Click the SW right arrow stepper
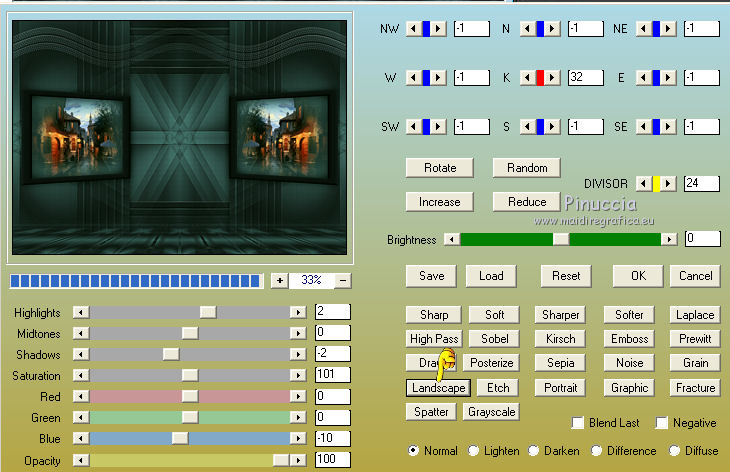Image resolution: width=730 pixels, height=472 pixels. pyautogui.click(x=438, y=126)
